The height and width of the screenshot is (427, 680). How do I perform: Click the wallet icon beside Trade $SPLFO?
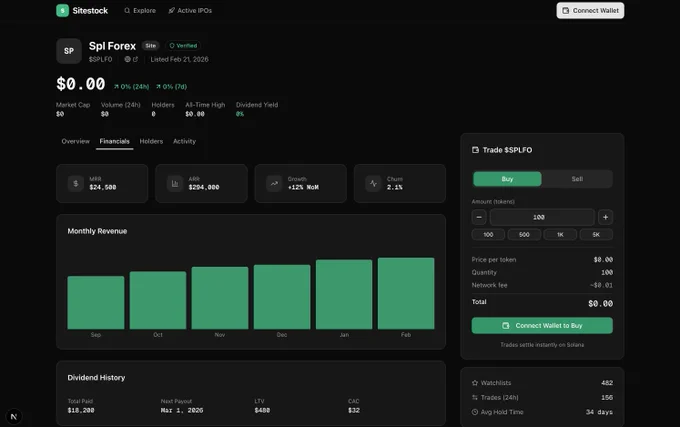(x=475, y=150)
